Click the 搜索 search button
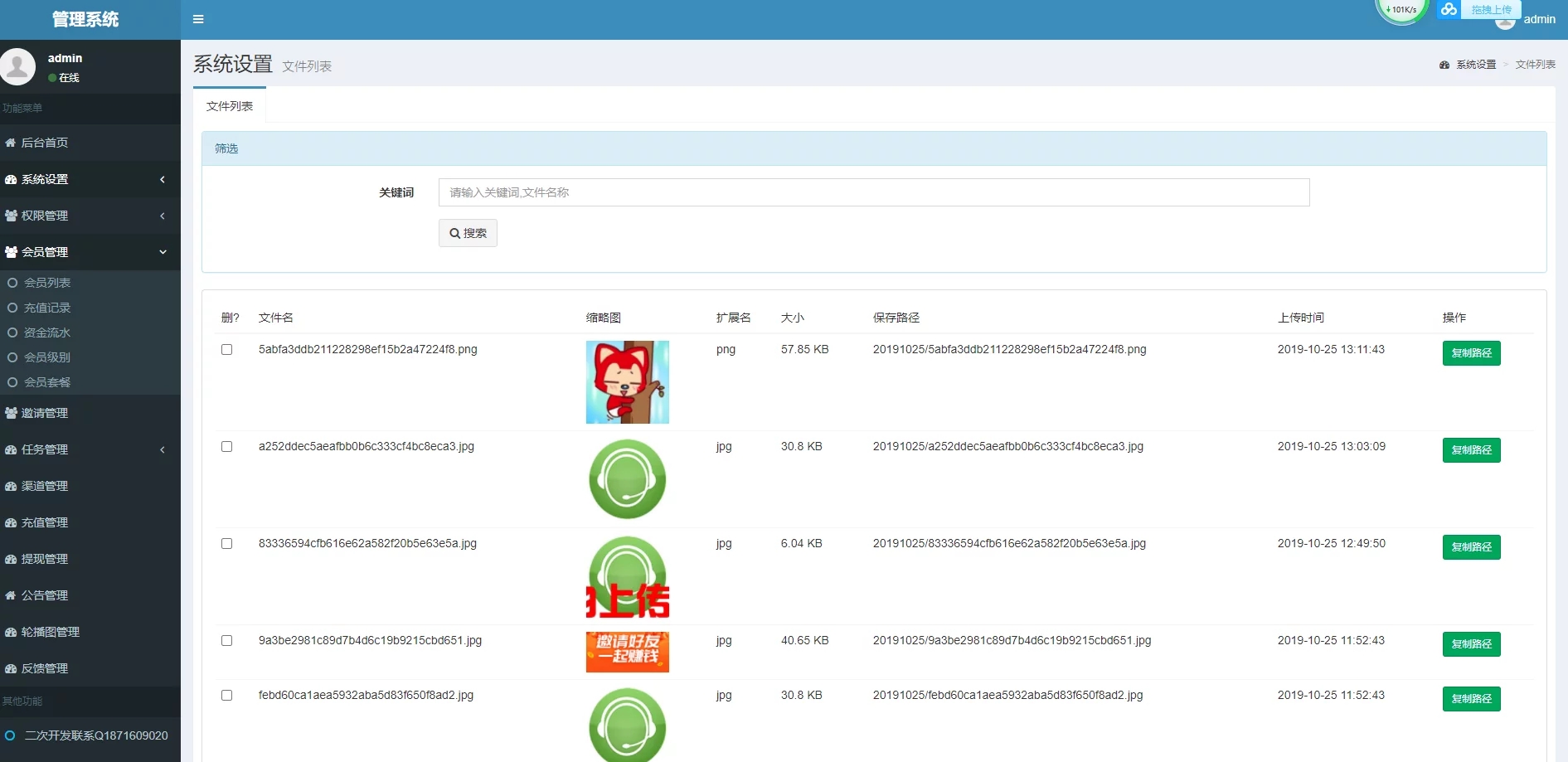This screenshot has height=762, width=1568. (x=468, y=233)
